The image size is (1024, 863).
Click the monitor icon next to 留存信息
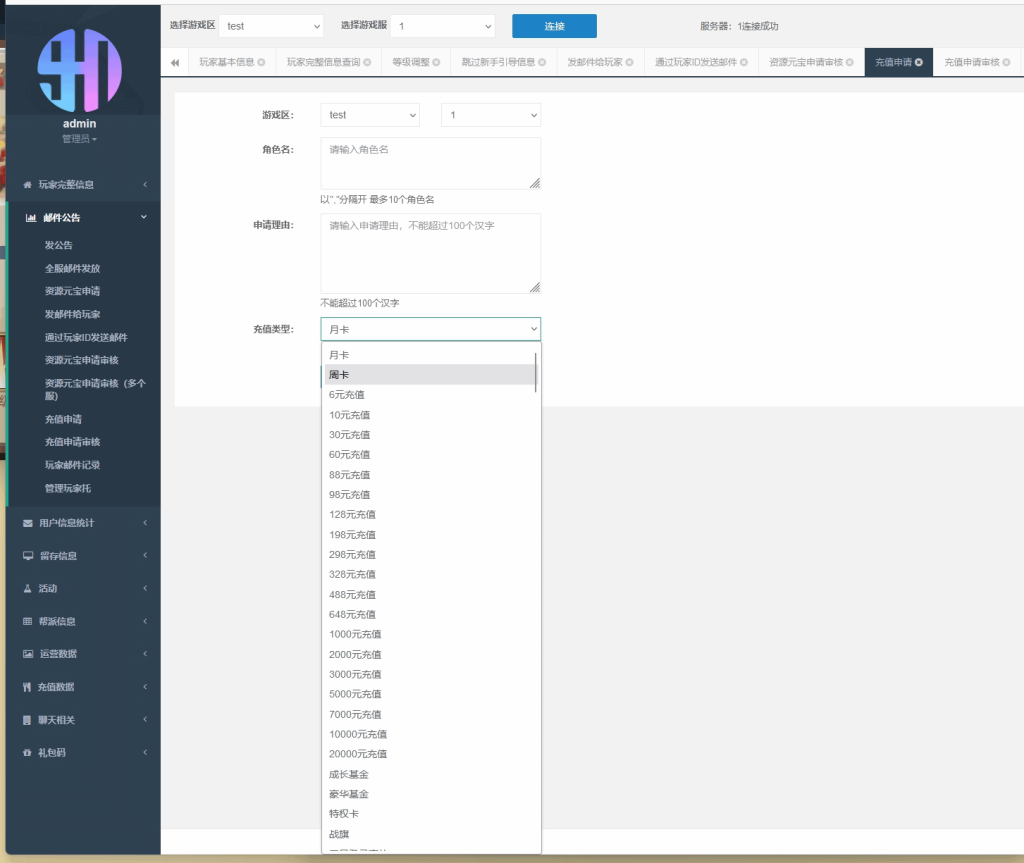pos(28,556)
